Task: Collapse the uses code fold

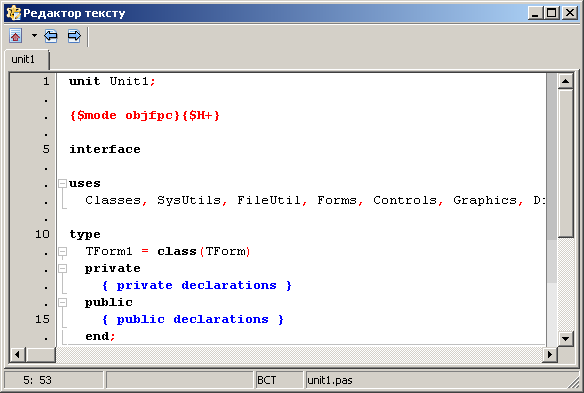Action: 63,183
